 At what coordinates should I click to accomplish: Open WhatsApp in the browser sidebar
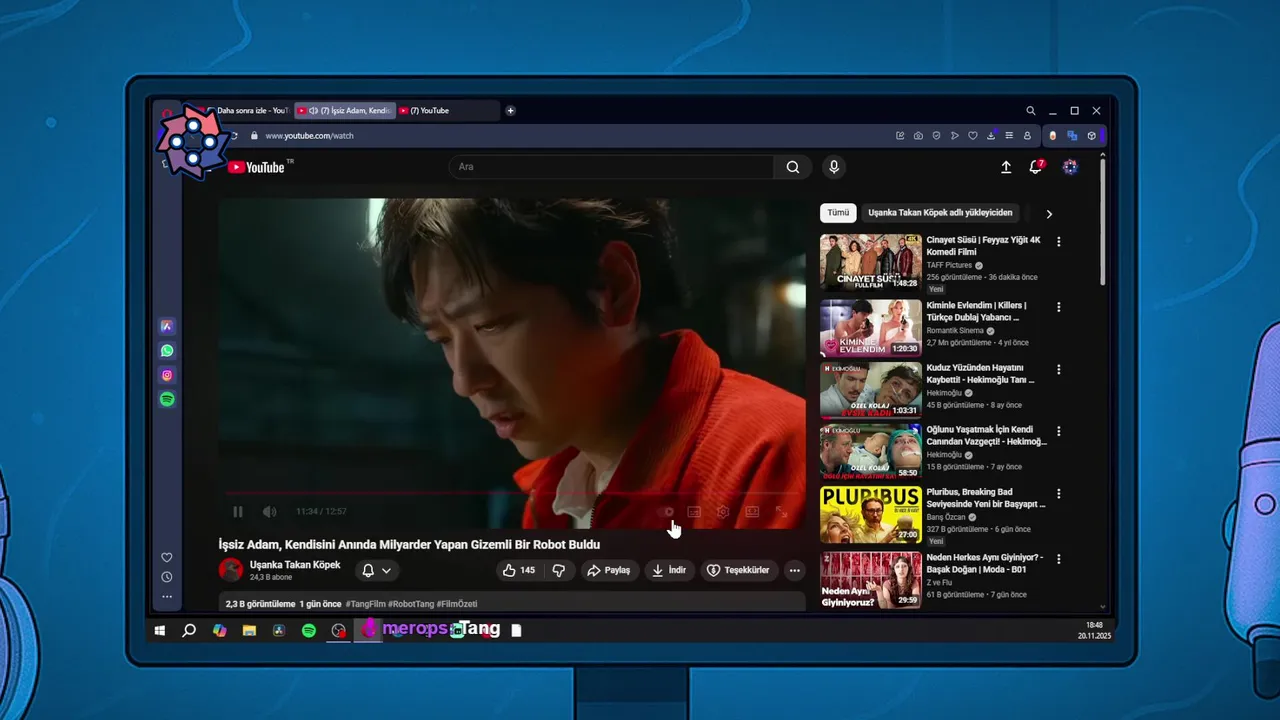[167, 351]
